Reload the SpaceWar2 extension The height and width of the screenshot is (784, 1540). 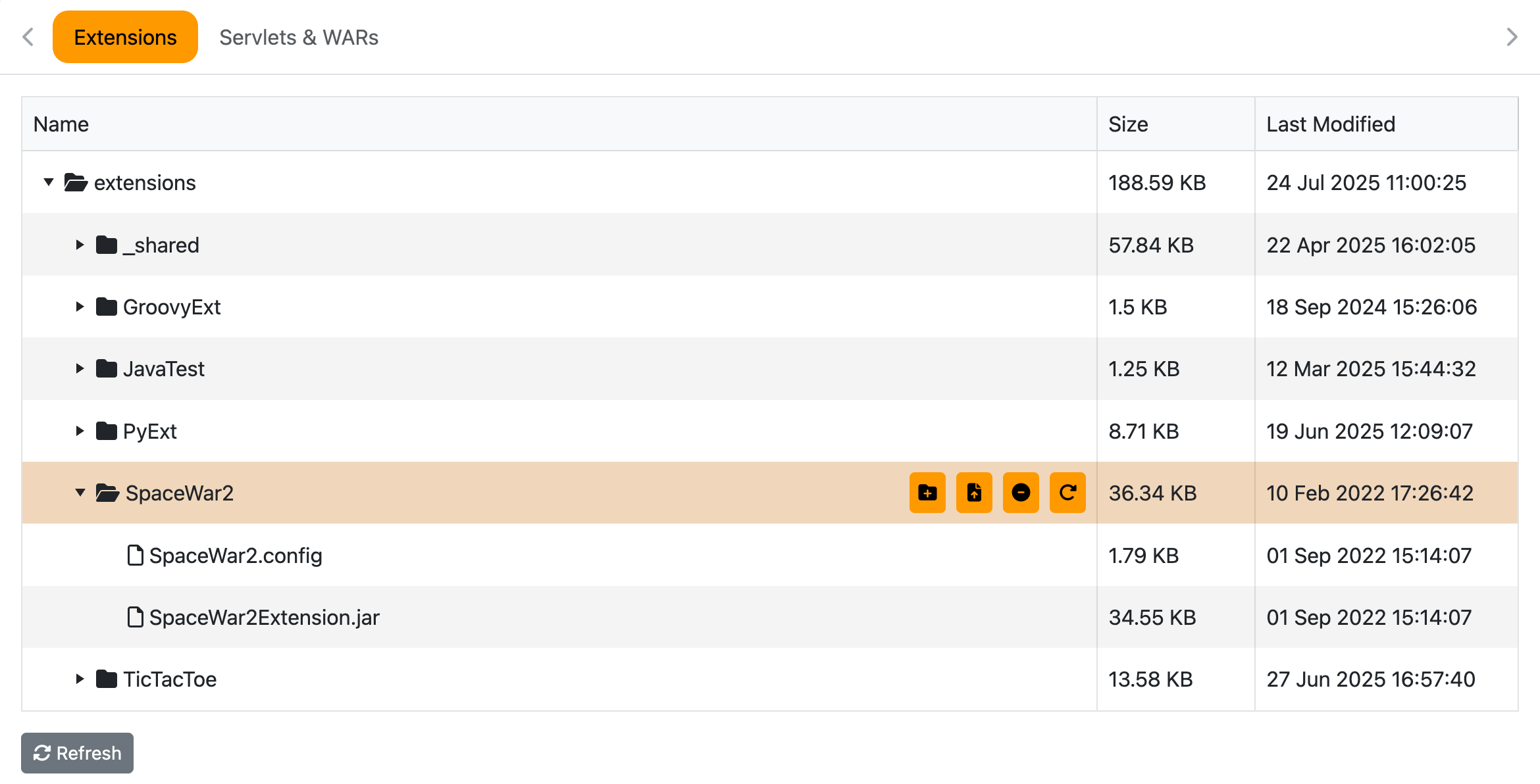1067,493
